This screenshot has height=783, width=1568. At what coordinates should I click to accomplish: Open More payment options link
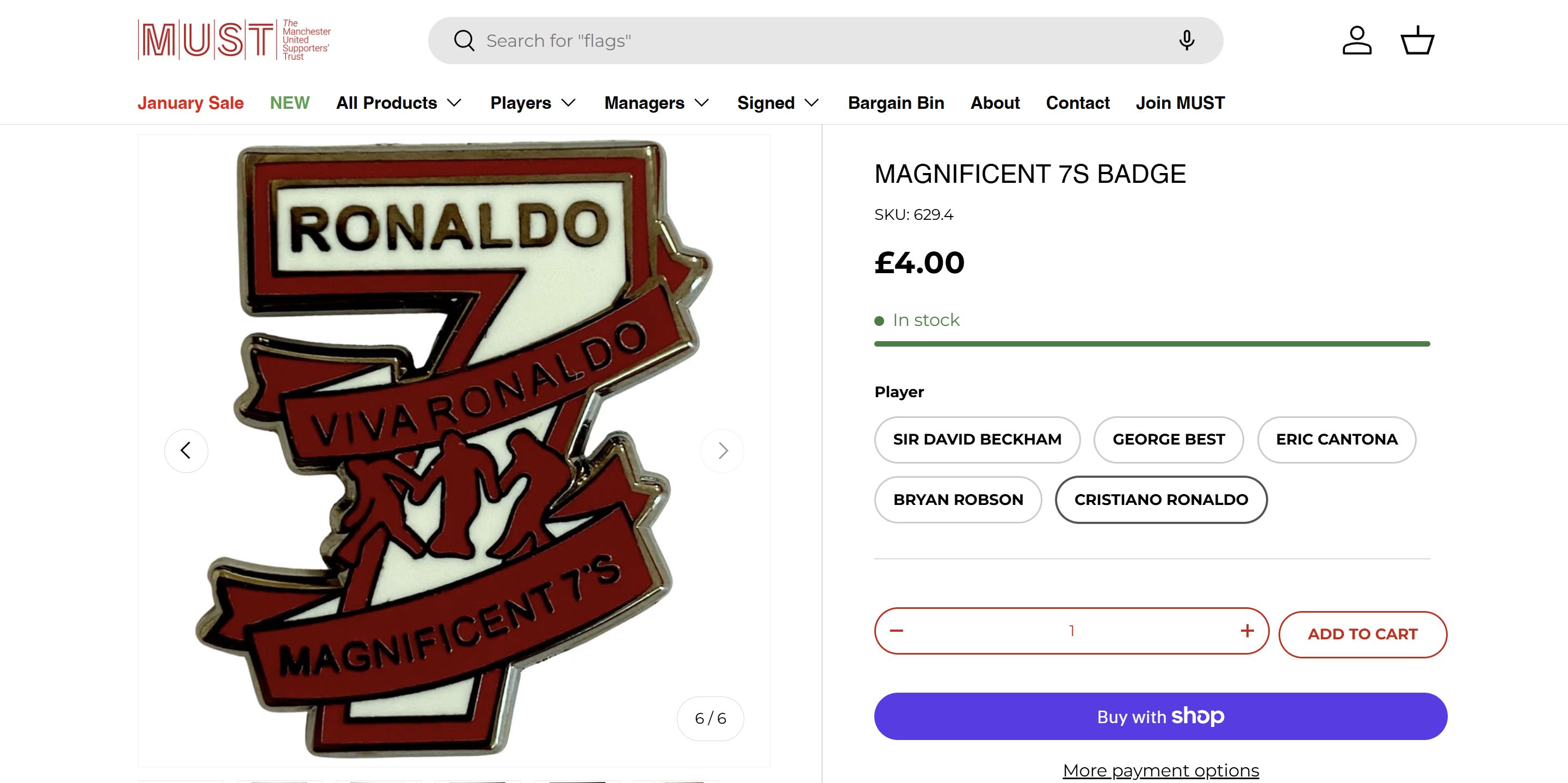point(1161,771)
